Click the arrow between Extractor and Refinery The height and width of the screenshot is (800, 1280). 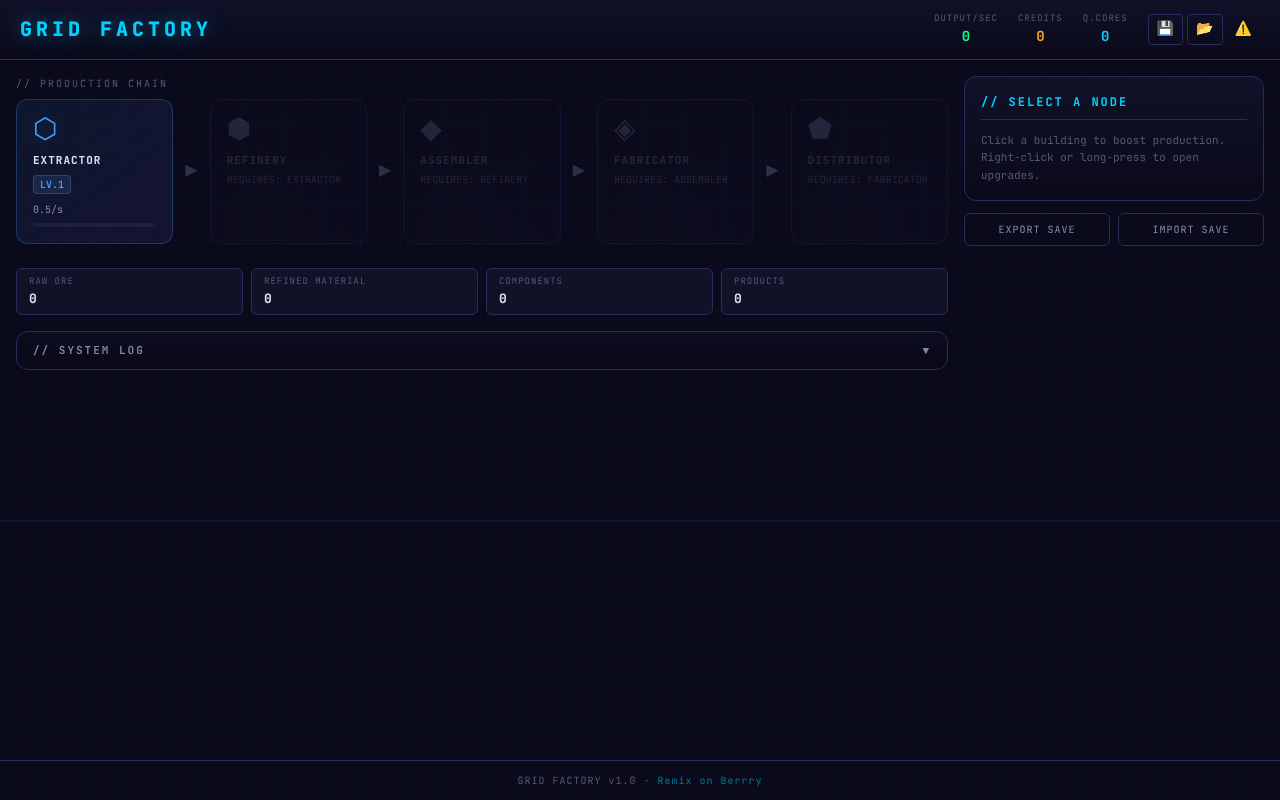pos(191,171)
